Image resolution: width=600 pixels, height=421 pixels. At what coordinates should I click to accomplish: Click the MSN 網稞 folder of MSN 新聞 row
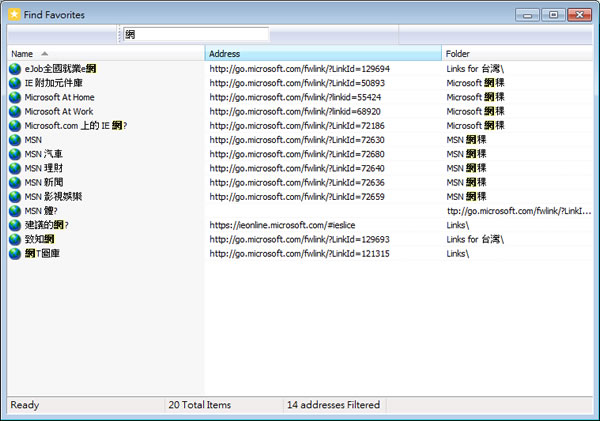coord(466,183)
